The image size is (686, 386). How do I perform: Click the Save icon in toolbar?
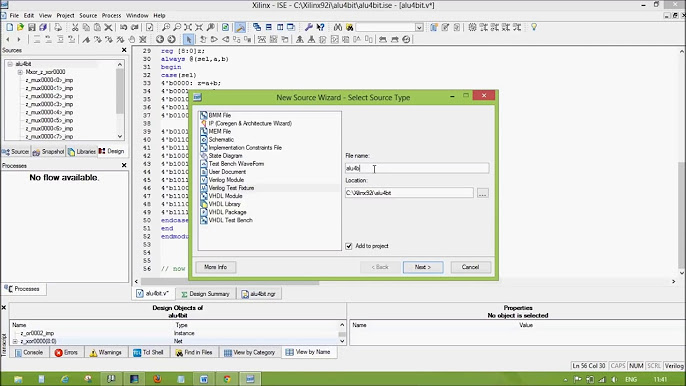[x=32, y=27]
